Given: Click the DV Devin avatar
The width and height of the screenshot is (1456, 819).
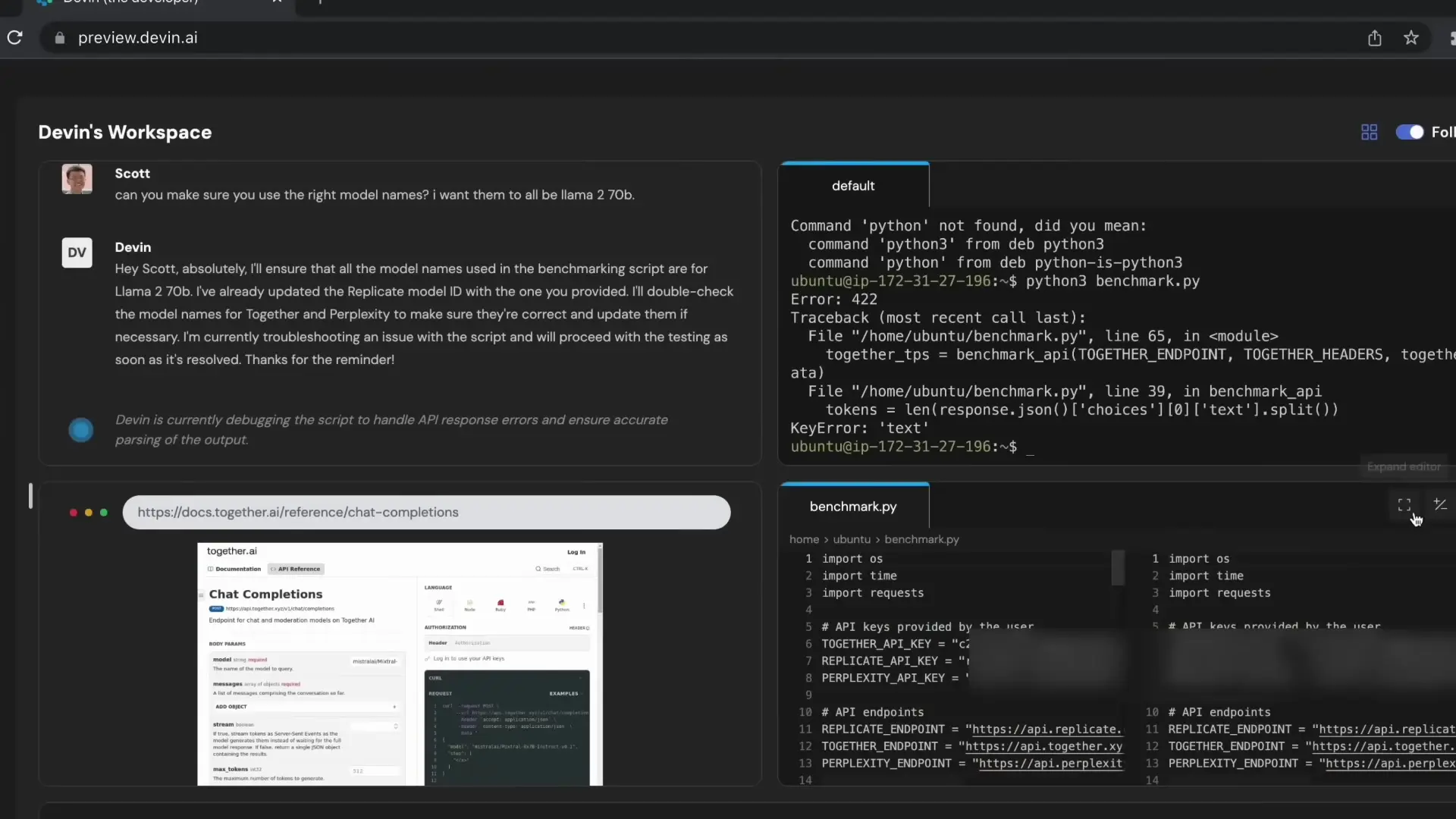Looking at the screenshot, I should tap(77, 253).
